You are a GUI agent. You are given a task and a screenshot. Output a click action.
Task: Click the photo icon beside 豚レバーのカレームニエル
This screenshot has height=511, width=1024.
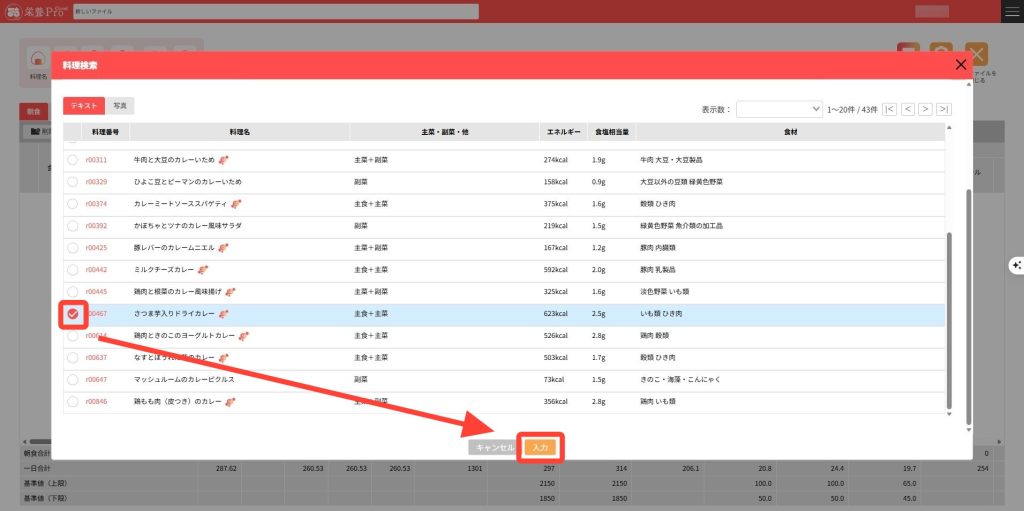pos(226,248)
